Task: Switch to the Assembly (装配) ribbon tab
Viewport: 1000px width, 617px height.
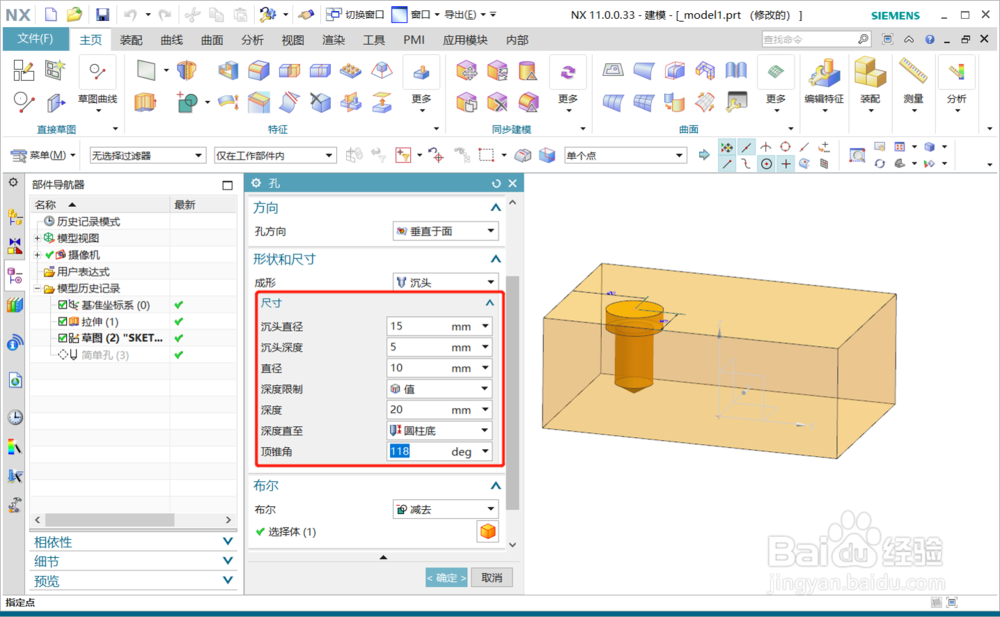Action: tap(131, 40)
